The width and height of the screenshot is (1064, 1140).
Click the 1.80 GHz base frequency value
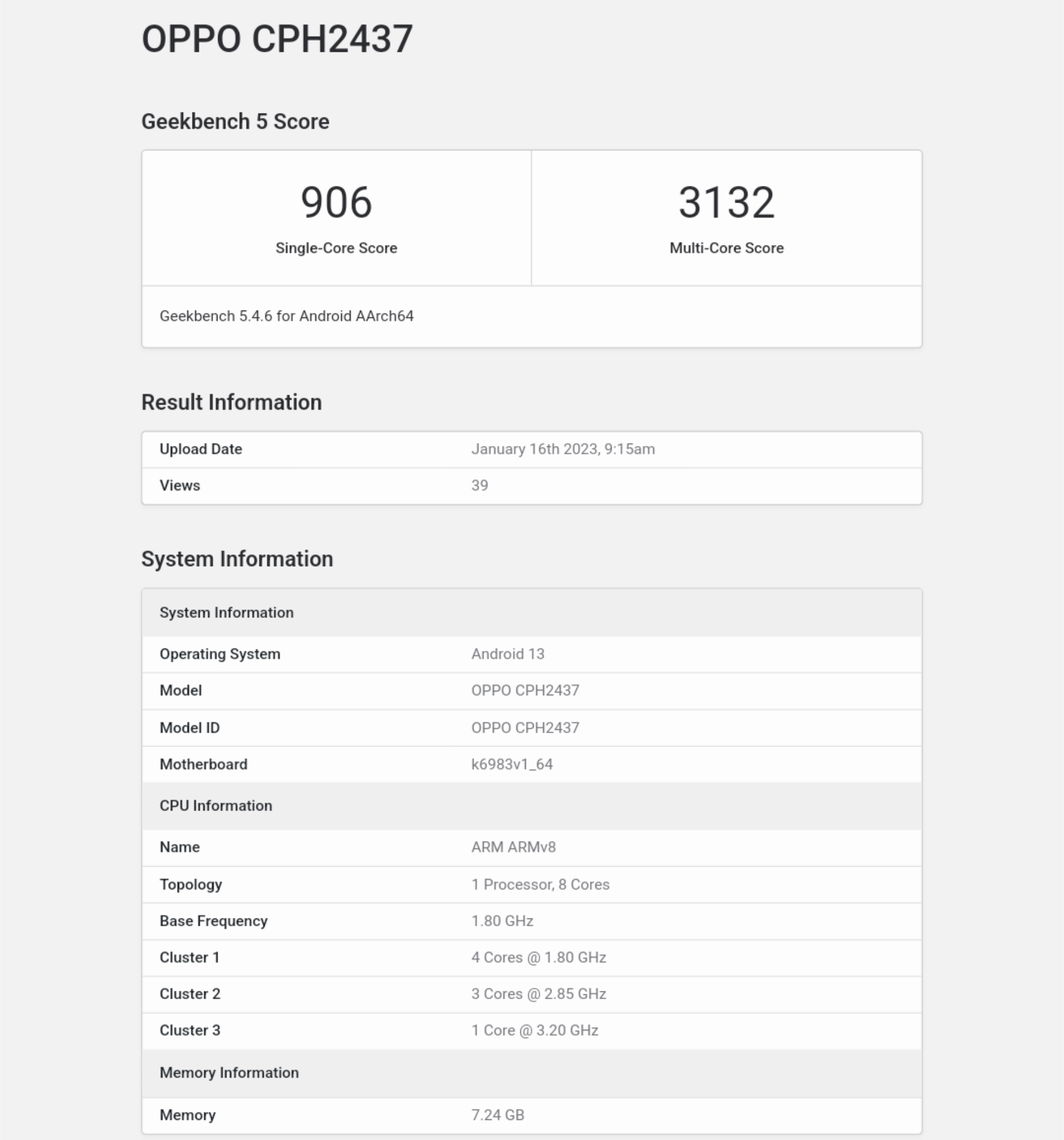[503, 921]
